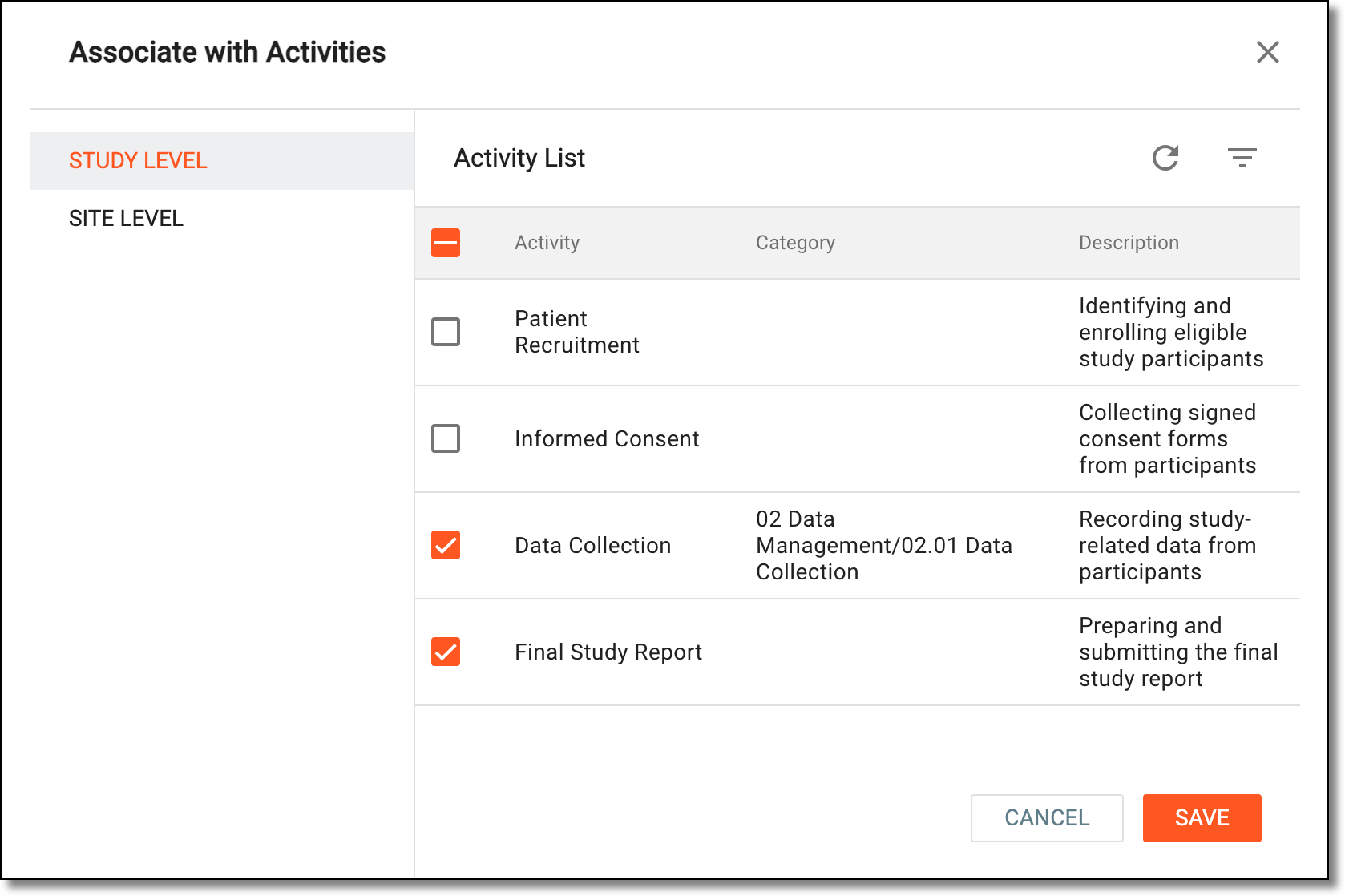Select the Data Collection activity name
Image resolution: width=1345 pixels, height=896 pixels.
pyautogui.click(x=593, y=545)
